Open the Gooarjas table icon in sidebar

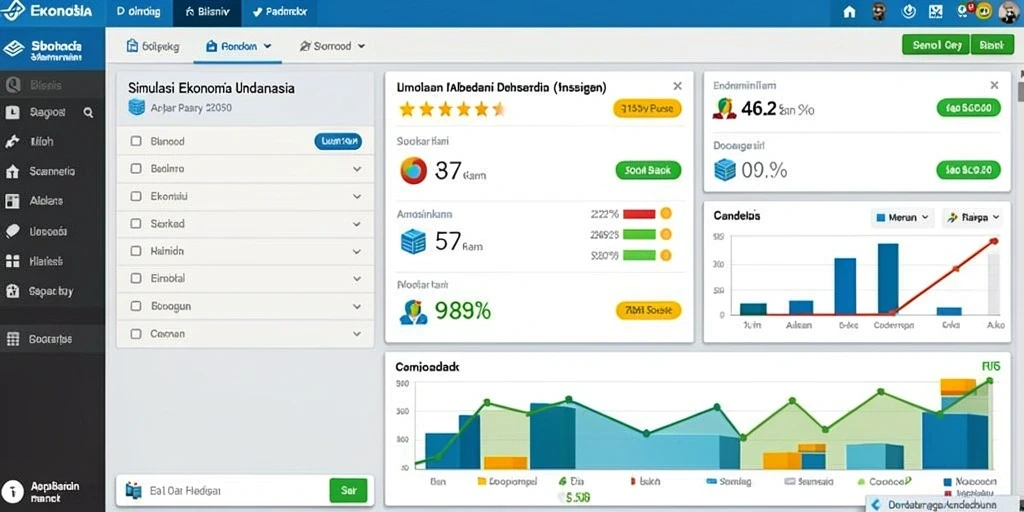tap(12, 339)
